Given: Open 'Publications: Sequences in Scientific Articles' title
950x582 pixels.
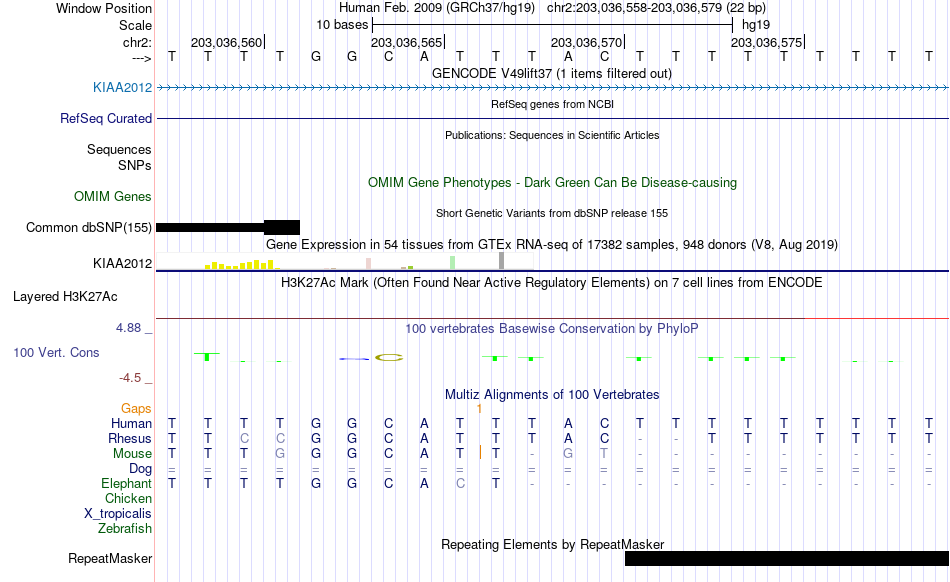Looking at the screenshot, I should (x=552, y=135).
